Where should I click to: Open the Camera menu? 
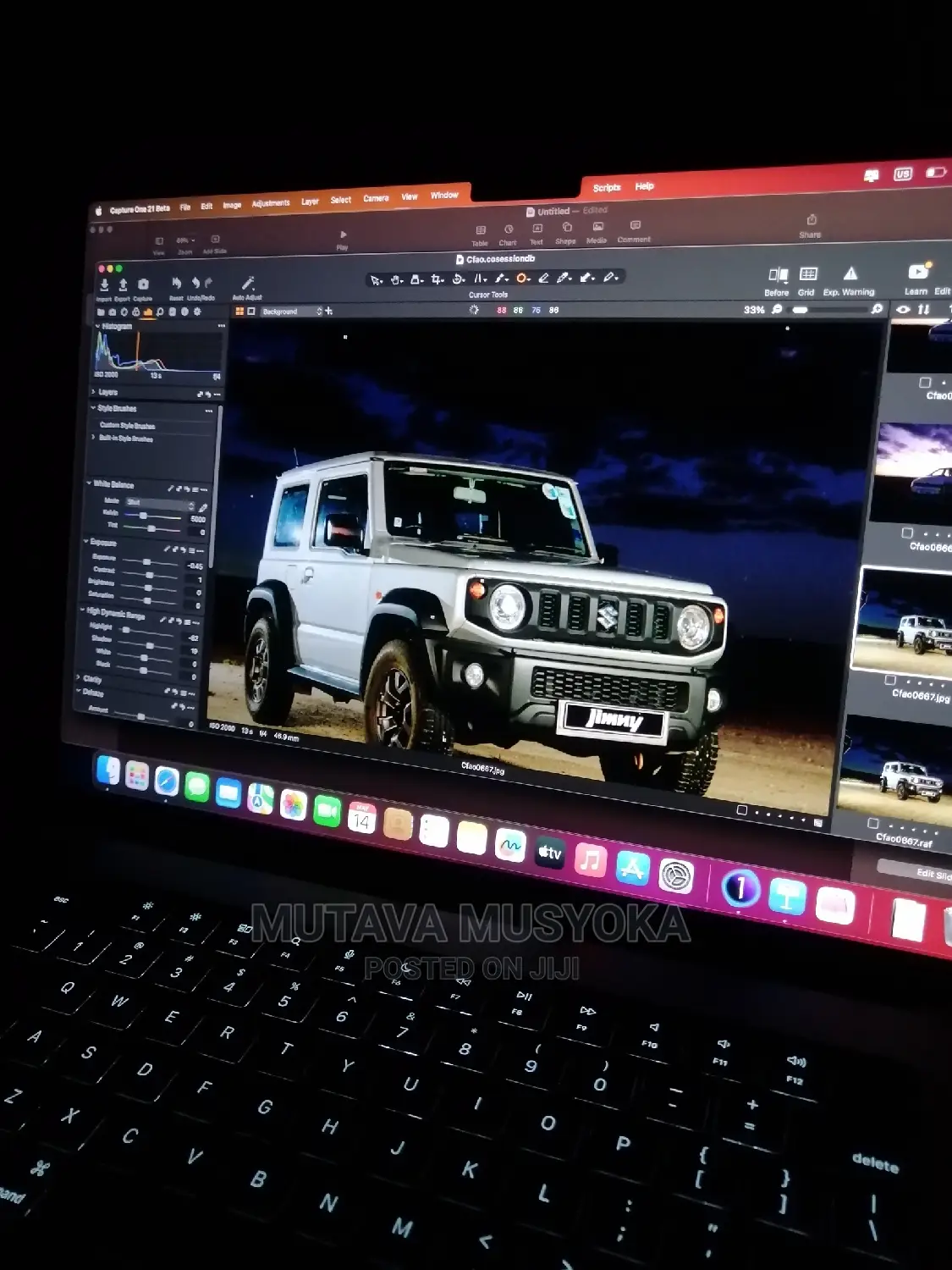tap(377, 198)
